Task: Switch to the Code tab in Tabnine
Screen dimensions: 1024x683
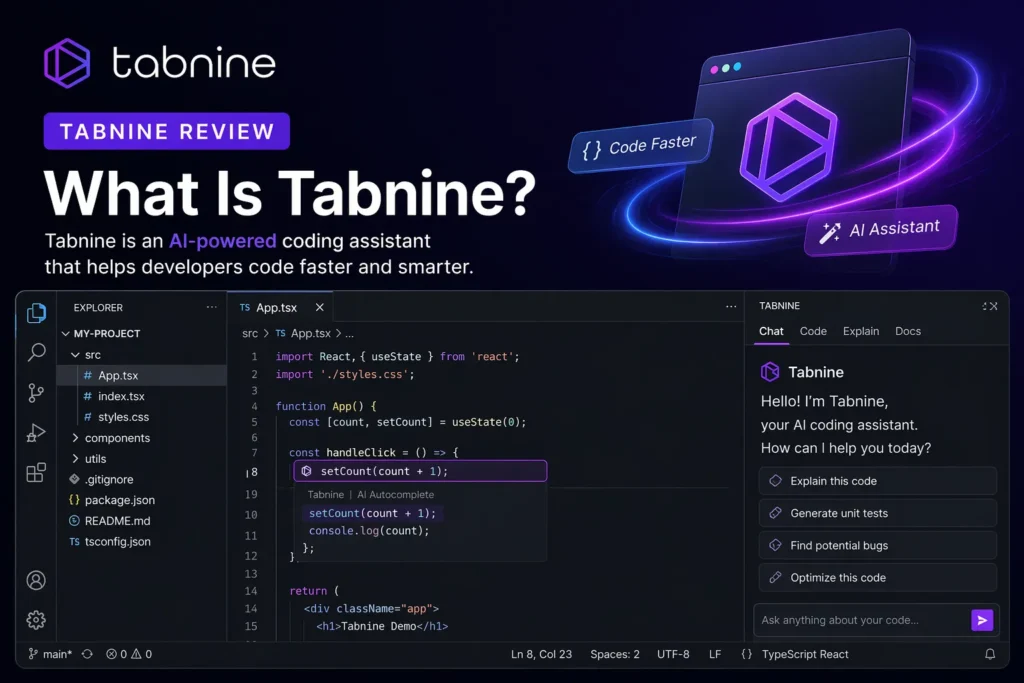Action: pos(813,331)
